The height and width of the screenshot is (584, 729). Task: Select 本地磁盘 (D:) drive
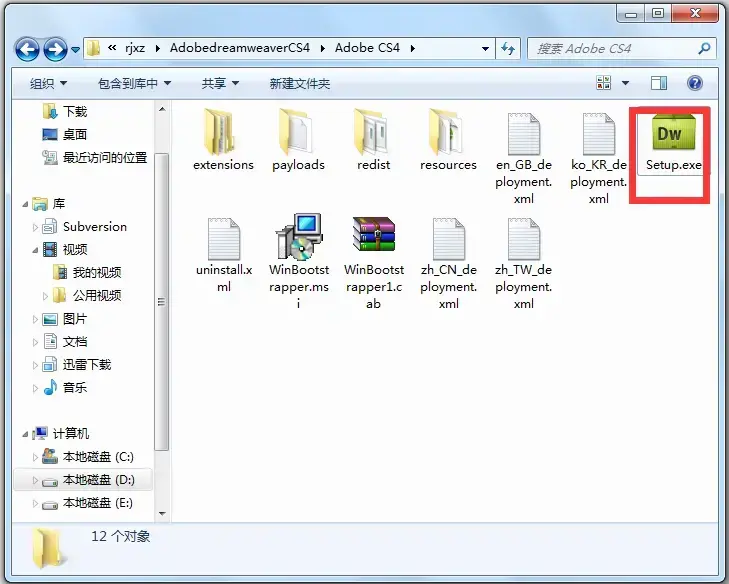point(98,479)
